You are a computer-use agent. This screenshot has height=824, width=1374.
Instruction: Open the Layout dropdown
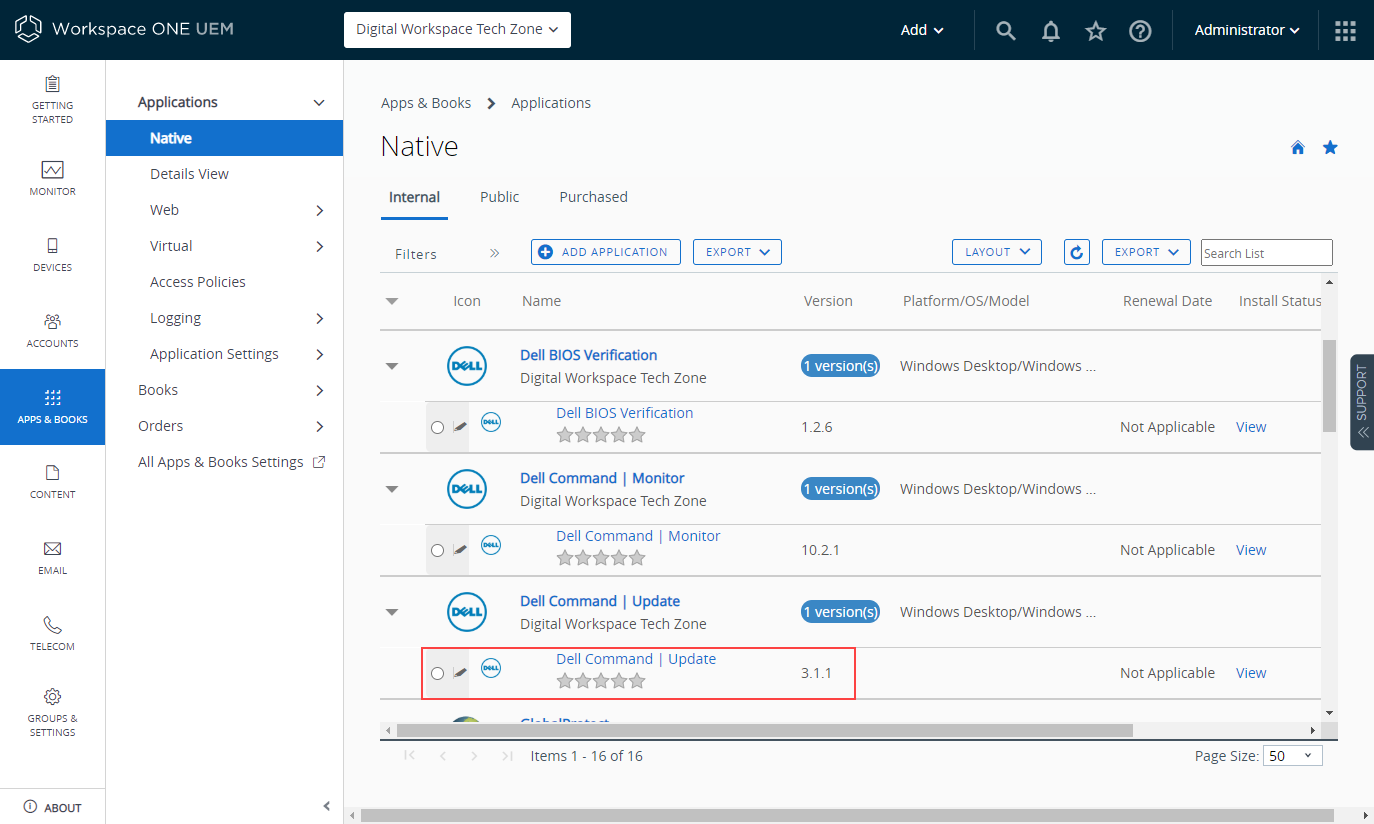tap(996, 252)
